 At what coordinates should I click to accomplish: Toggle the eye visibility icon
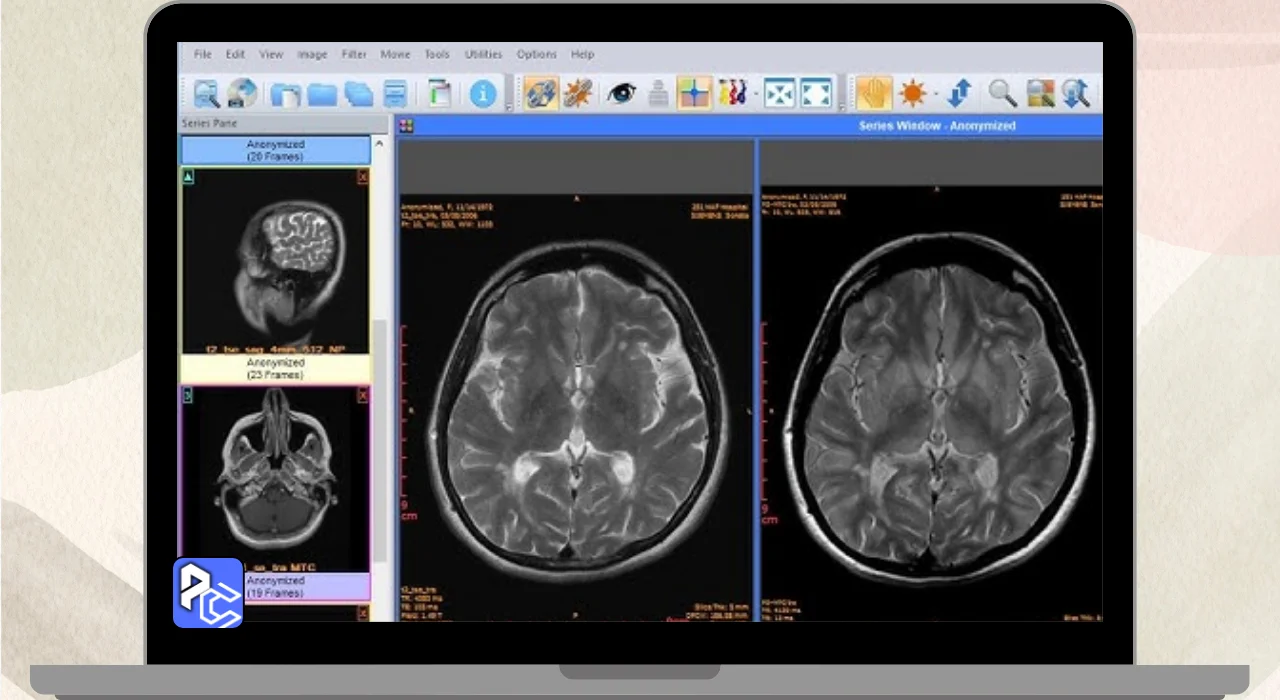pyautogui.click(x=620, y=94)
